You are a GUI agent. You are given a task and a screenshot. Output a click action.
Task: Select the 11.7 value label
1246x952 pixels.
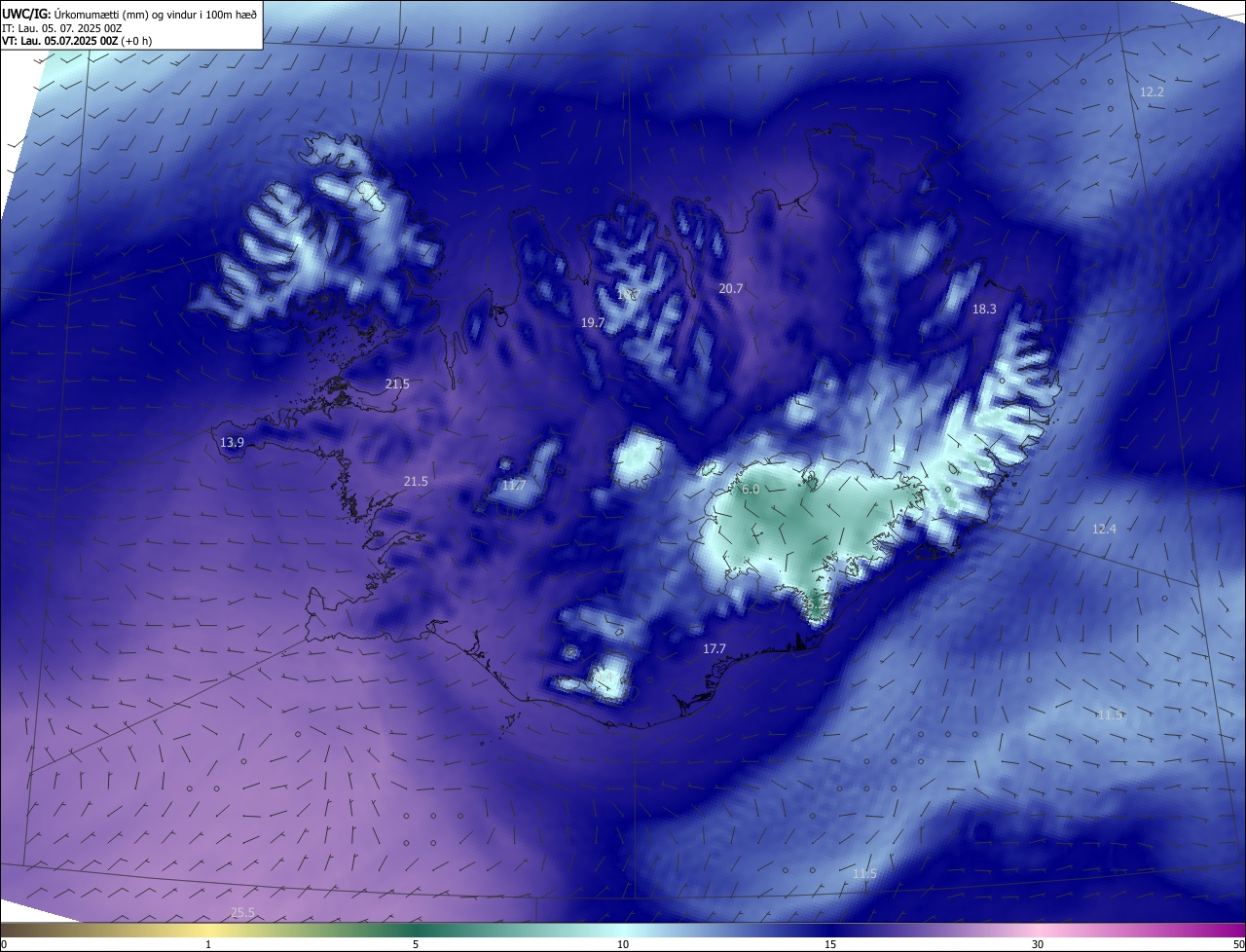[514, 485]
